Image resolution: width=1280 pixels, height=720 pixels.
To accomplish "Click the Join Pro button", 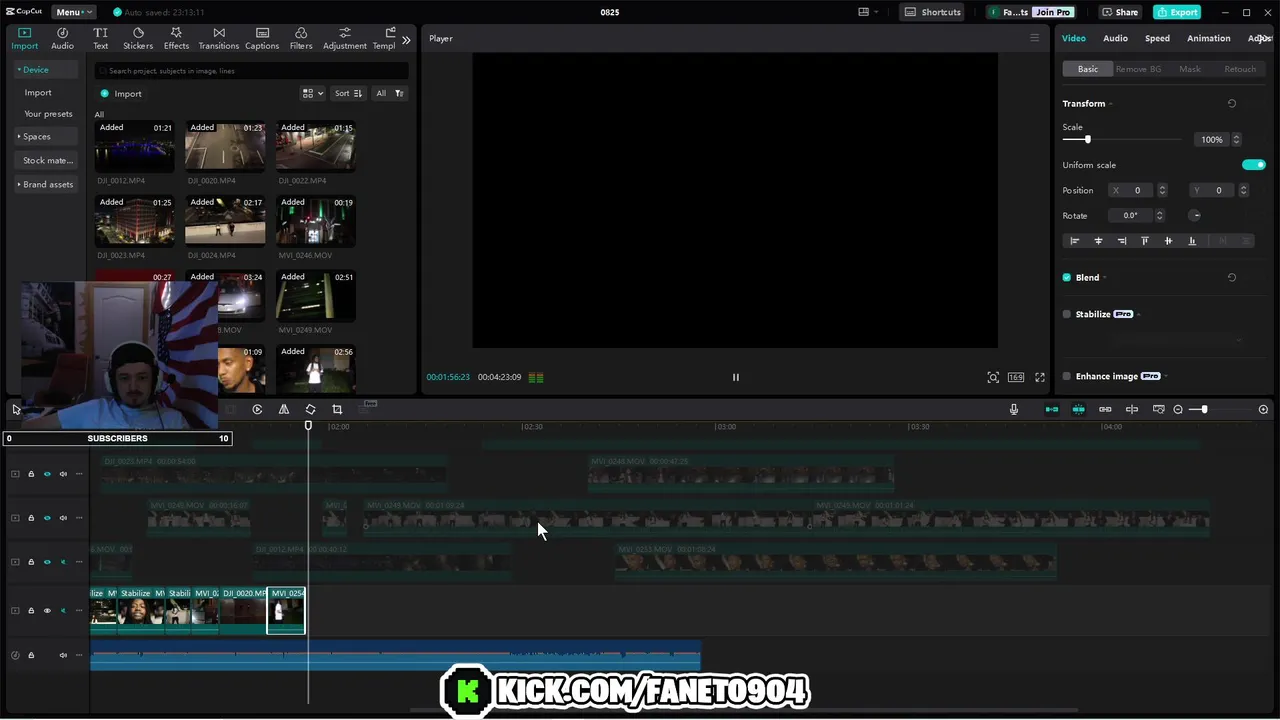I will [1053, 12].
